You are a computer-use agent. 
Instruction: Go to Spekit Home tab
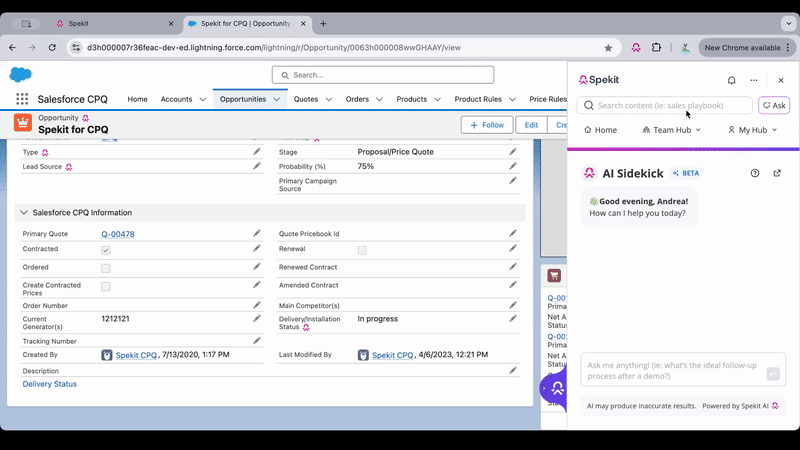(x=600, y=130)
